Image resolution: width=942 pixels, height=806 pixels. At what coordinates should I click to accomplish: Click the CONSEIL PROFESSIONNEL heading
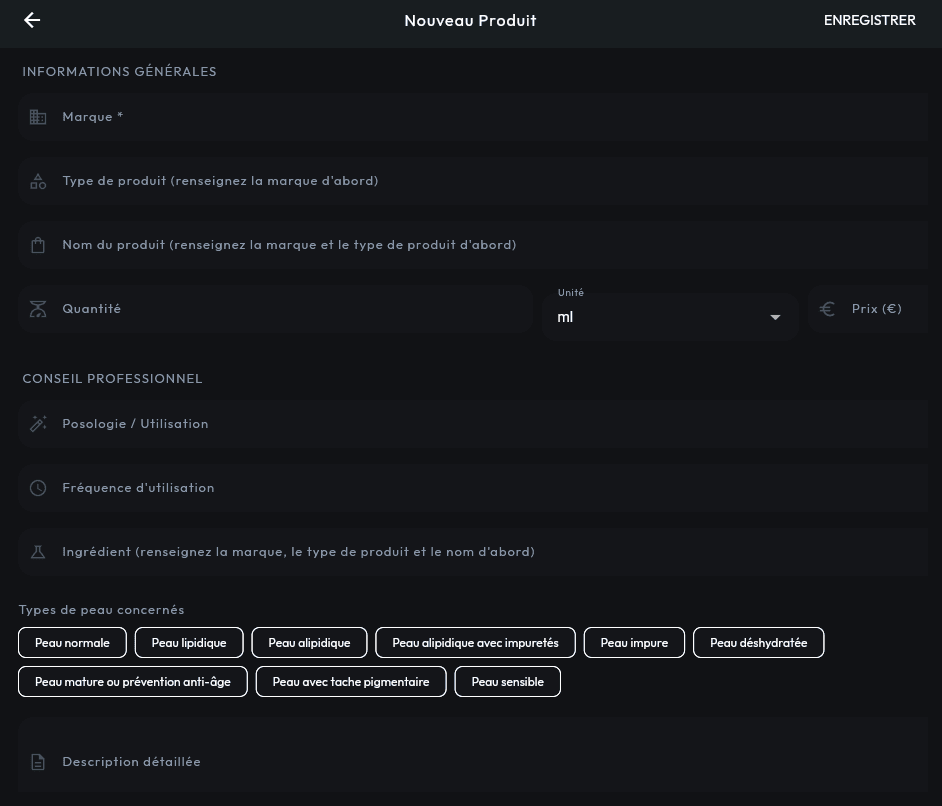click(112, 378)
